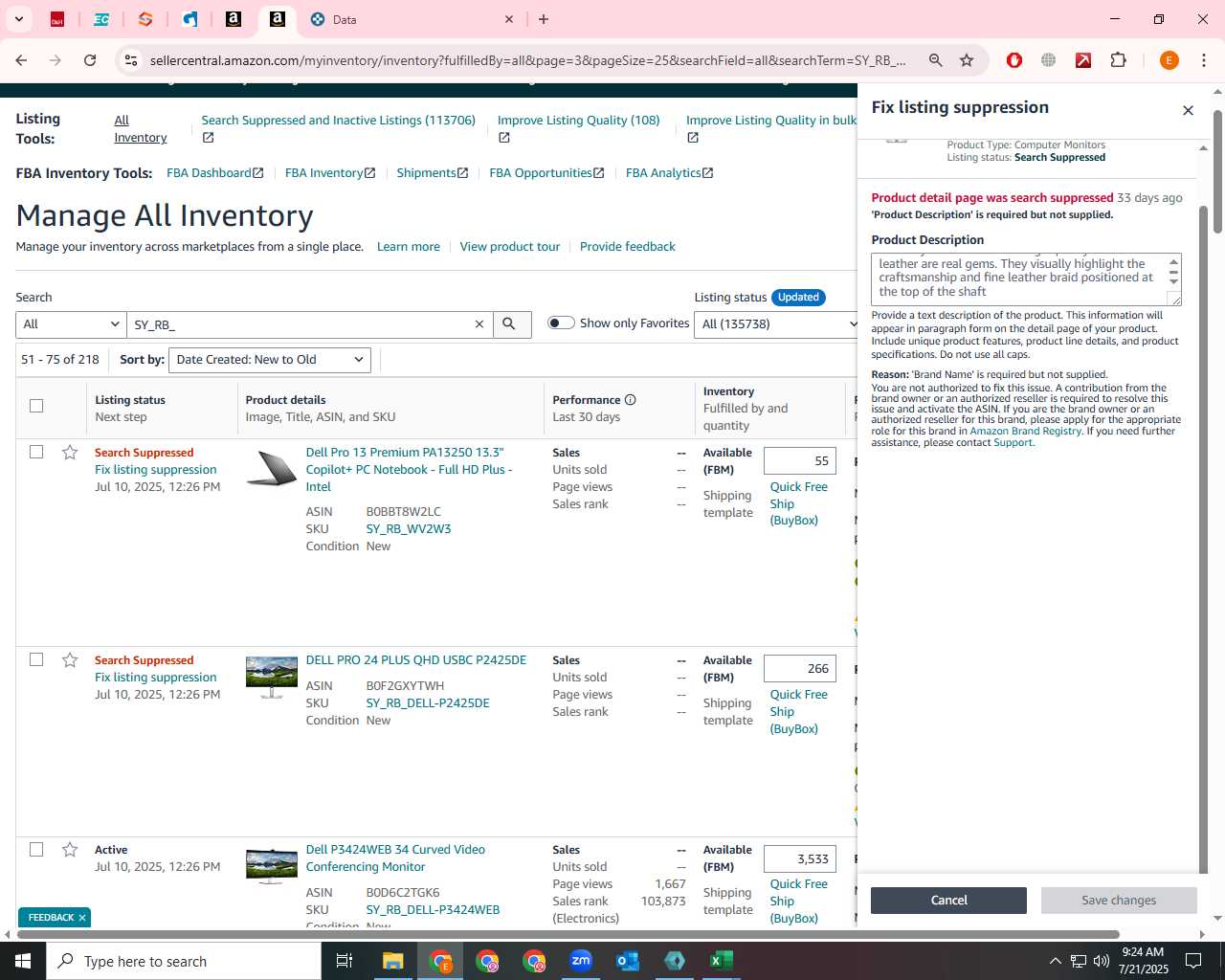Image resolution: width=1225 pixels, height=980 pixels.
Task: Click Save changes button
Action: tap(1119, 900)
